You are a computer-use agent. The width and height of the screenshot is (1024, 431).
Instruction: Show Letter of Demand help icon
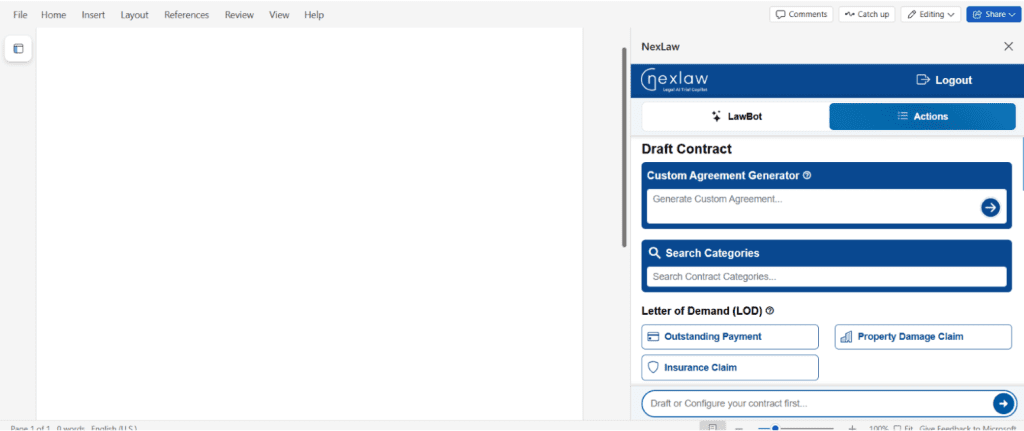point(770,311)
